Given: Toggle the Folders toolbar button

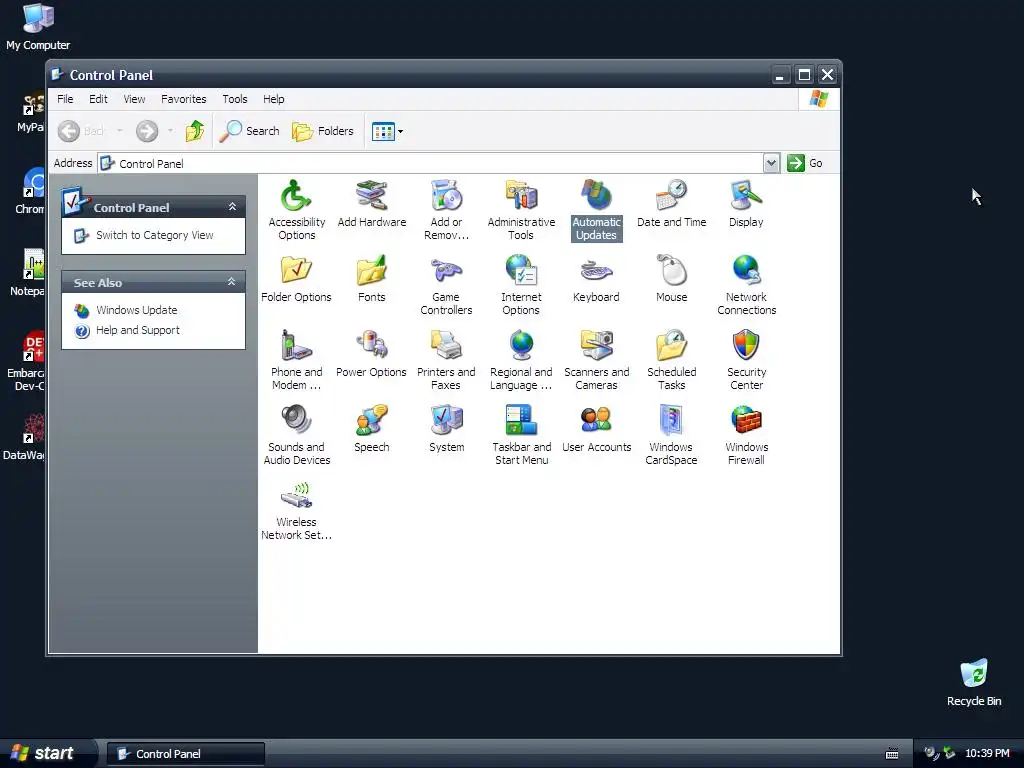Looking at the screenshot, I should [x=322, y=131].
